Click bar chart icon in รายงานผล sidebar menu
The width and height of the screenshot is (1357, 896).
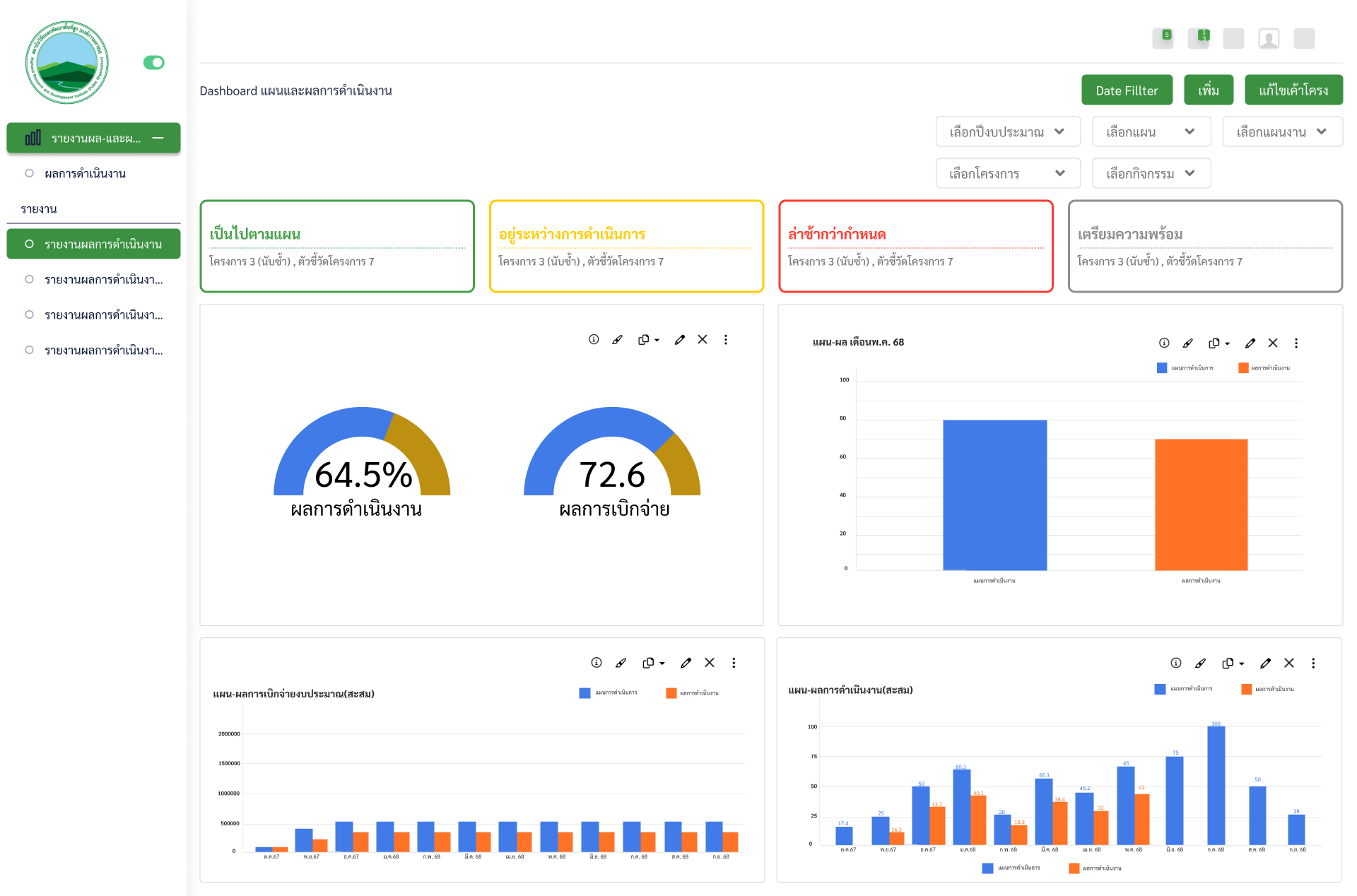pyautogui.click(x=33, y=138)
